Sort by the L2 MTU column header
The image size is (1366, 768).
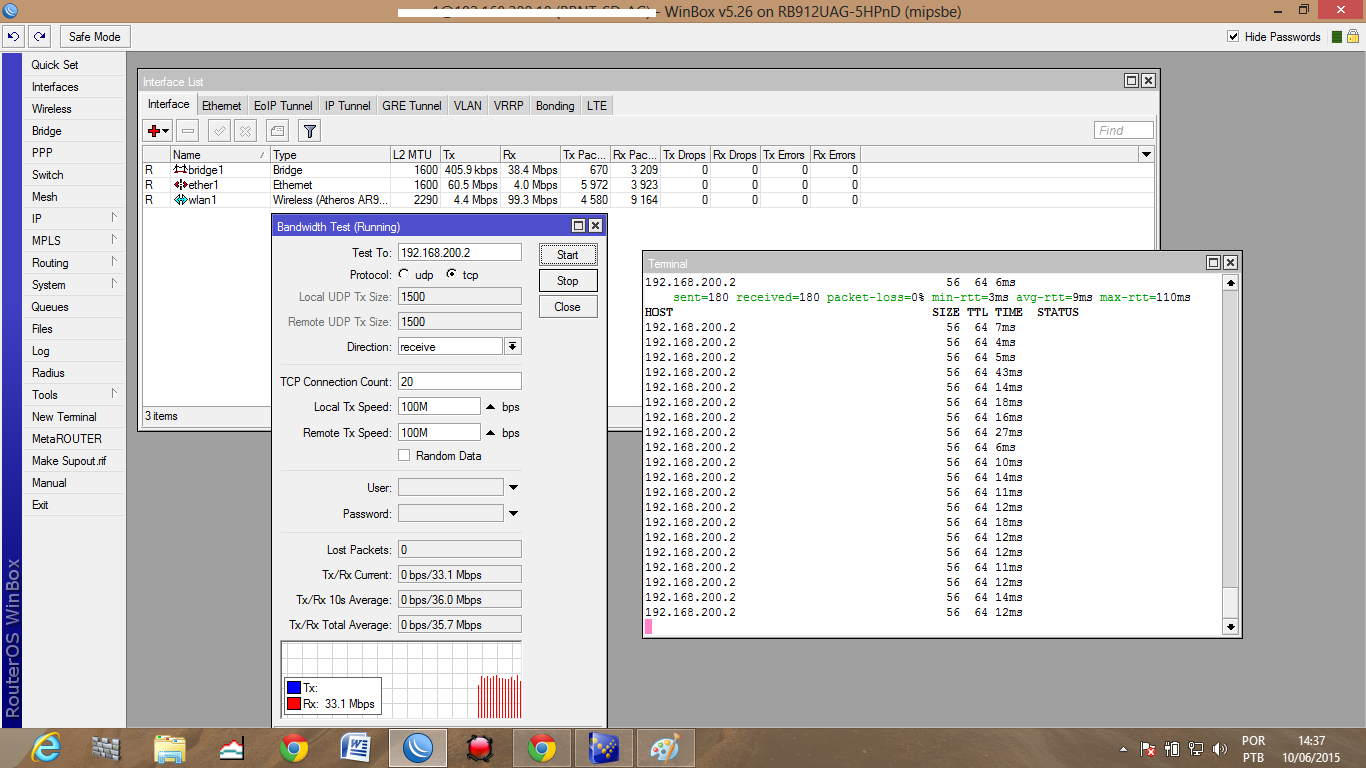[x=414, y=155]
